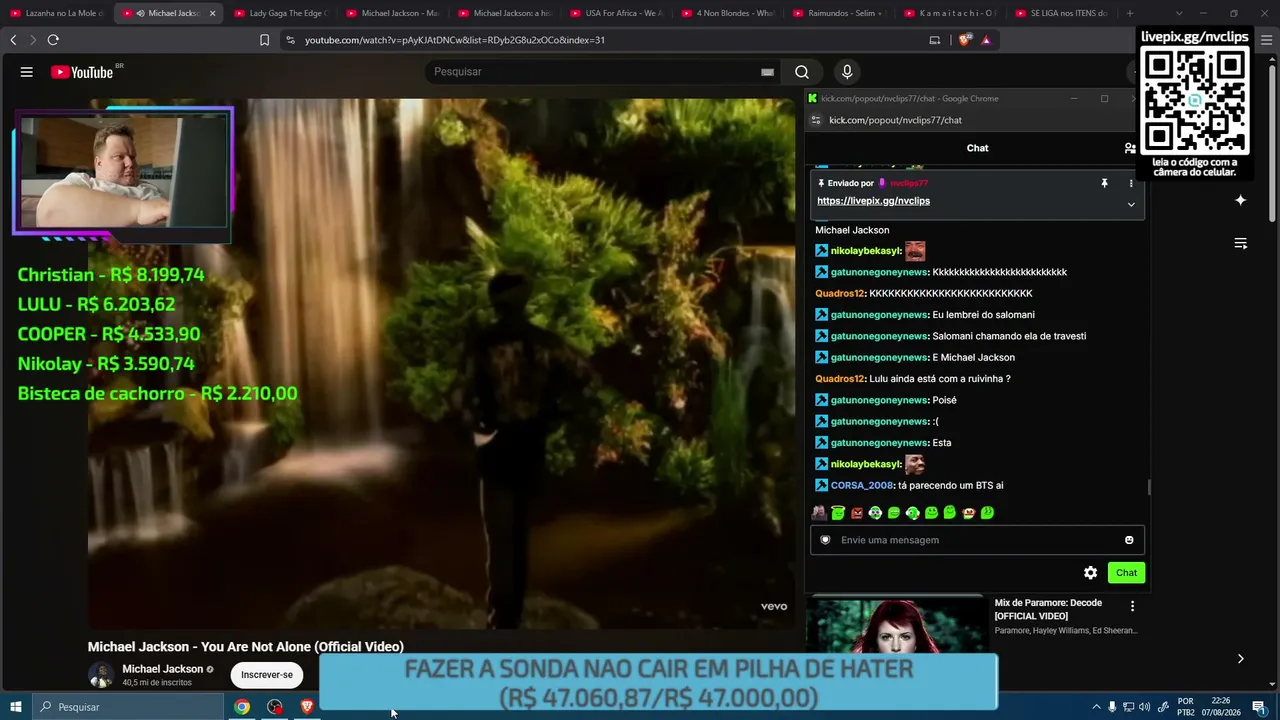This screenshot has width=1280, height=720.
Task: Click the Windows taskbar Pesquisar search box
Action: [x=128, y=707]
